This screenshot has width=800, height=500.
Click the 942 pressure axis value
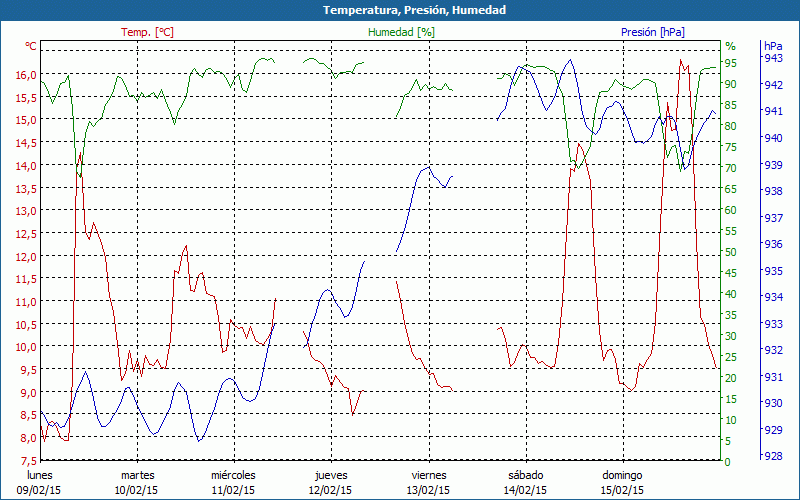tap(773, 84)
